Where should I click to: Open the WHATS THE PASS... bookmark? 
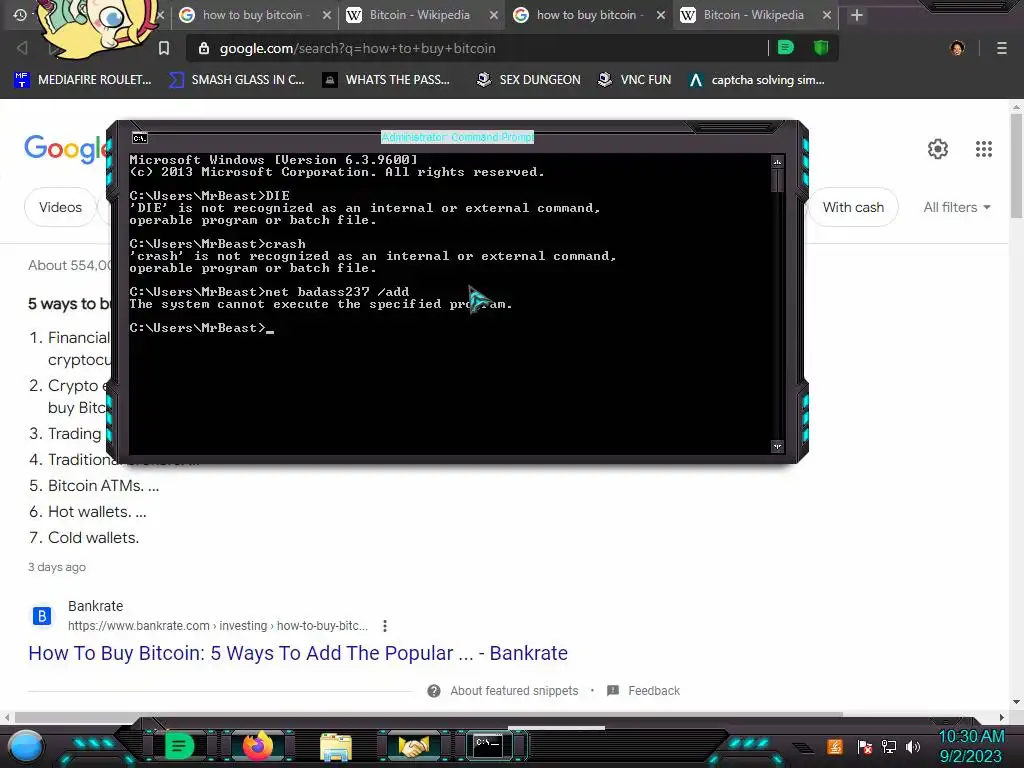coord(387,80)
